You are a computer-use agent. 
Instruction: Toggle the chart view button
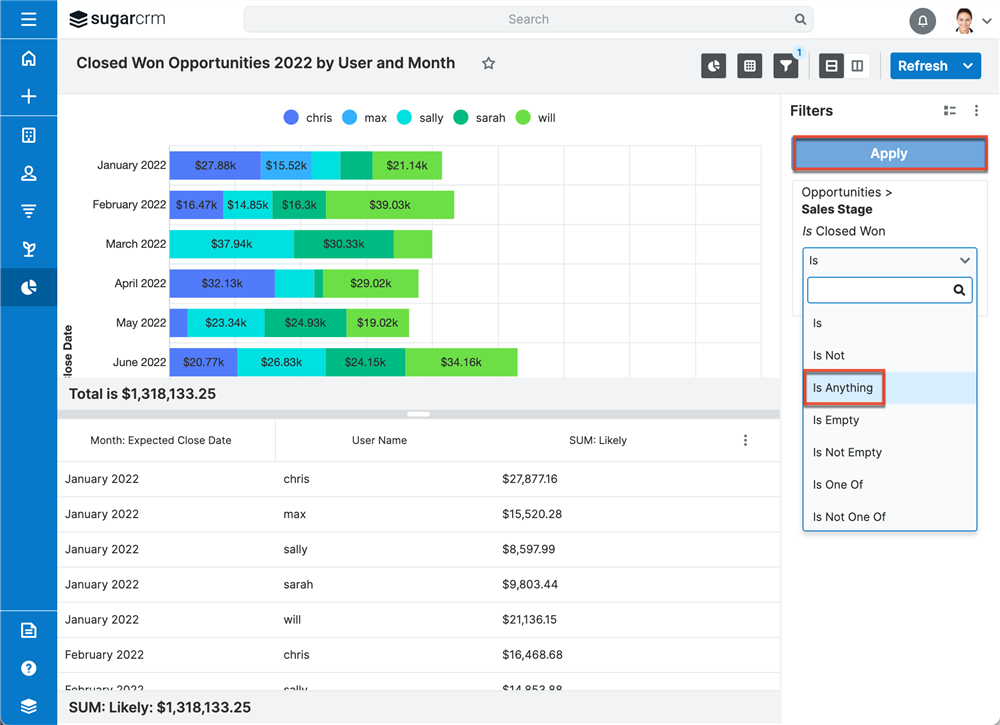tap(713, 66)
